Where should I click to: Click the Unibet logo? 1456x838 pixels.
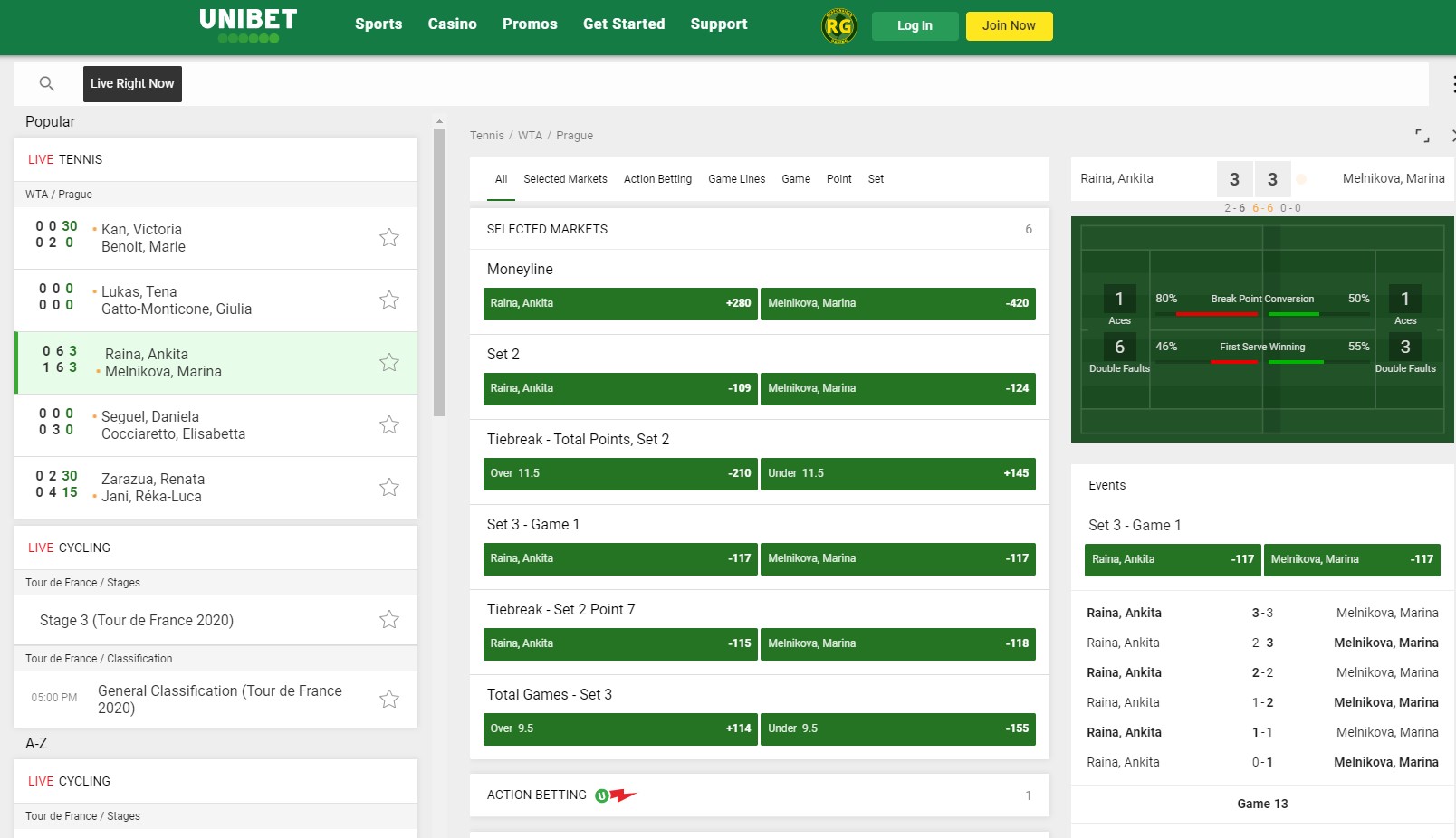(248, 25)
